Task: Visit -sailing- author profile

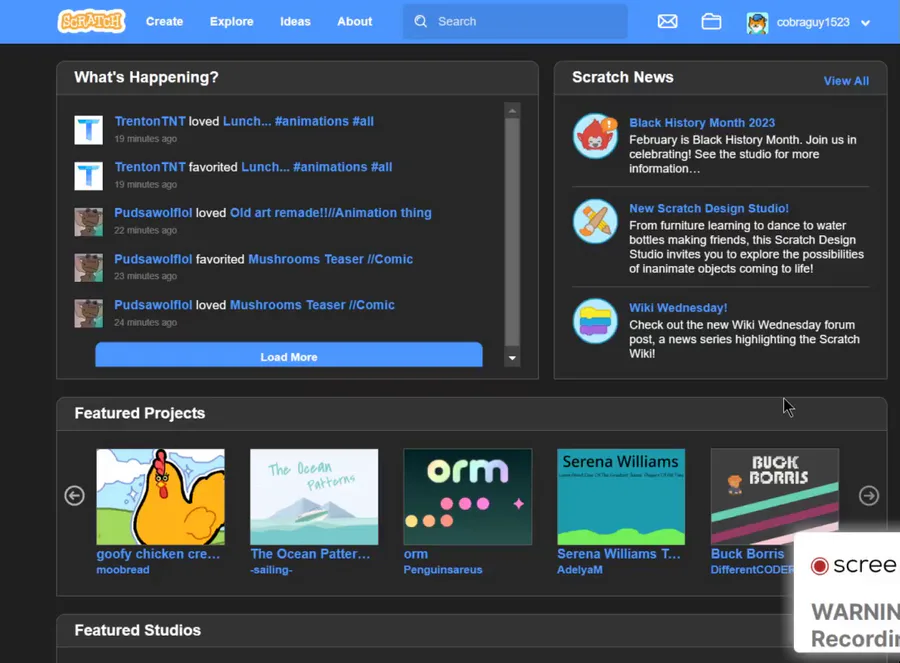Action: tap(271, 570)
